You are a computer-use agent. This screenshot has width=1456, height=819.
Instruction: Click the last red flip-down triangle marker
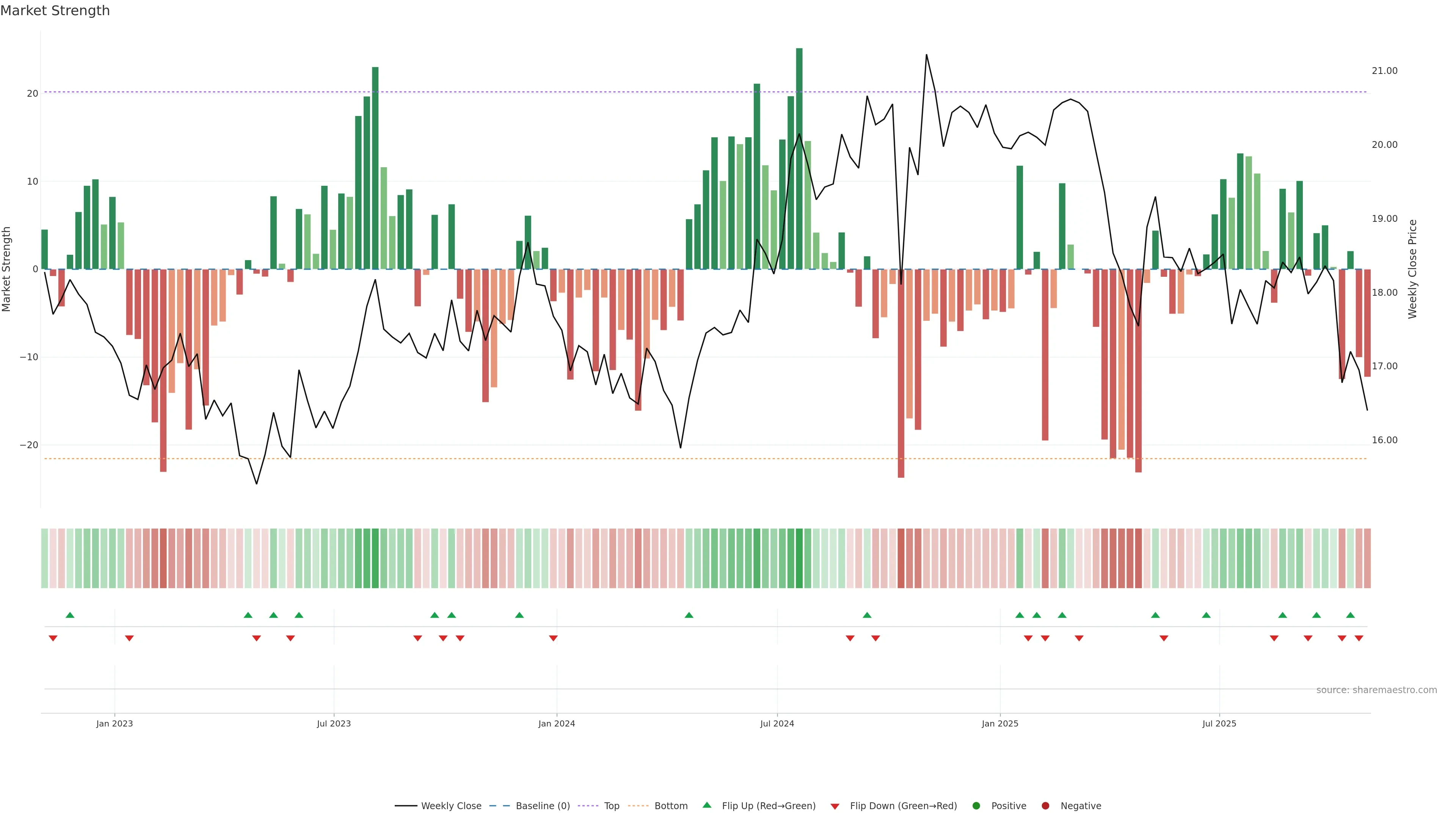[1359, 638]
